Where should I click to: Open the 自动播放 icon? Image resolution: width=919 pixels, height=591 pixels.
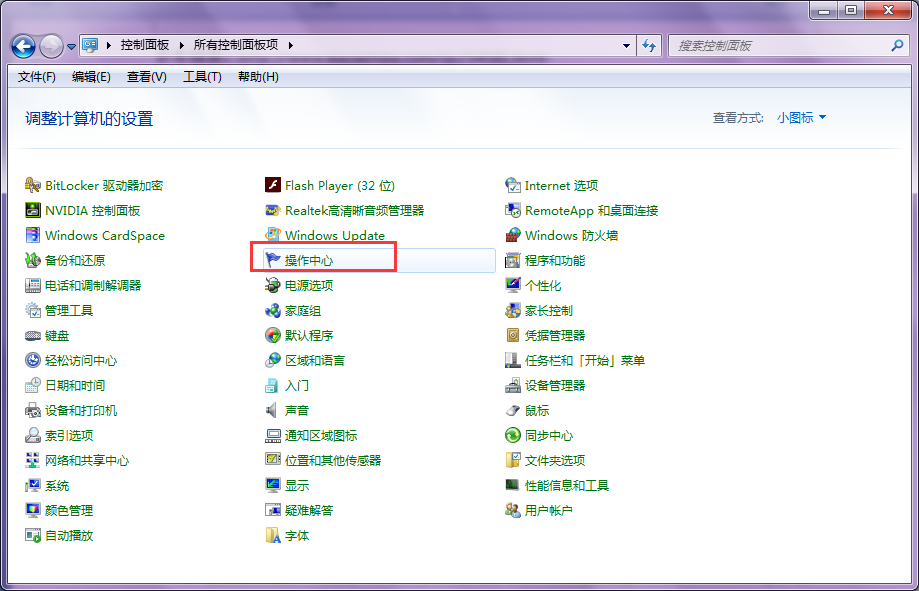tap(32, 535)
